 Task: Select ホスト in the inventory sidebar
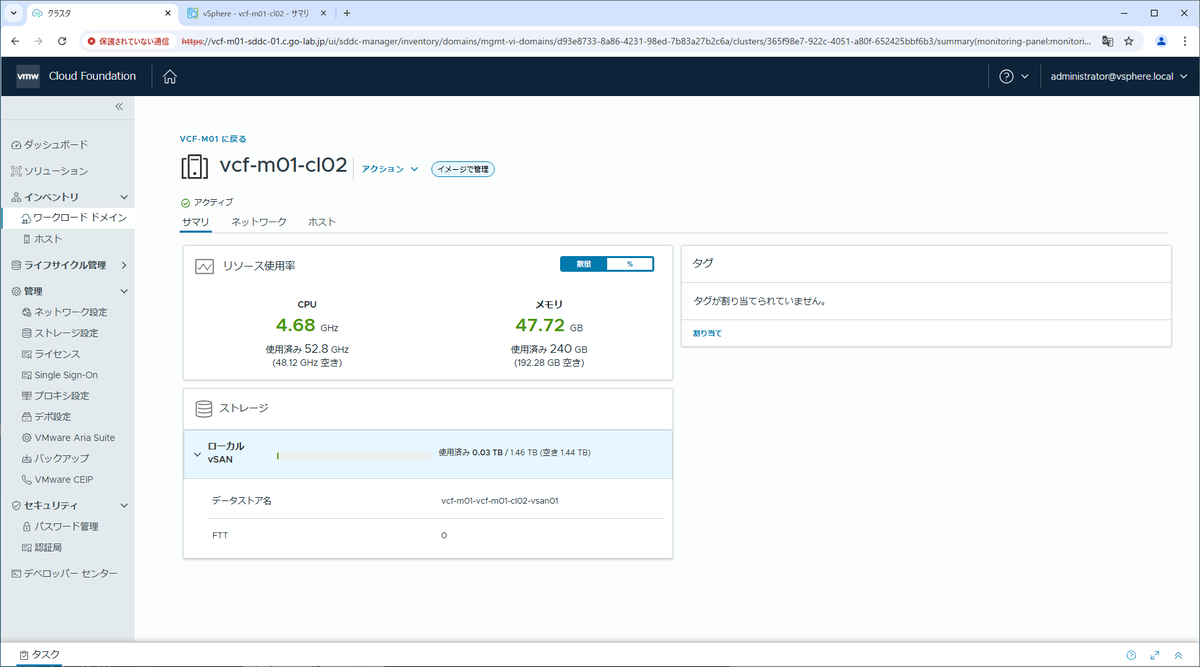(42, 239)
